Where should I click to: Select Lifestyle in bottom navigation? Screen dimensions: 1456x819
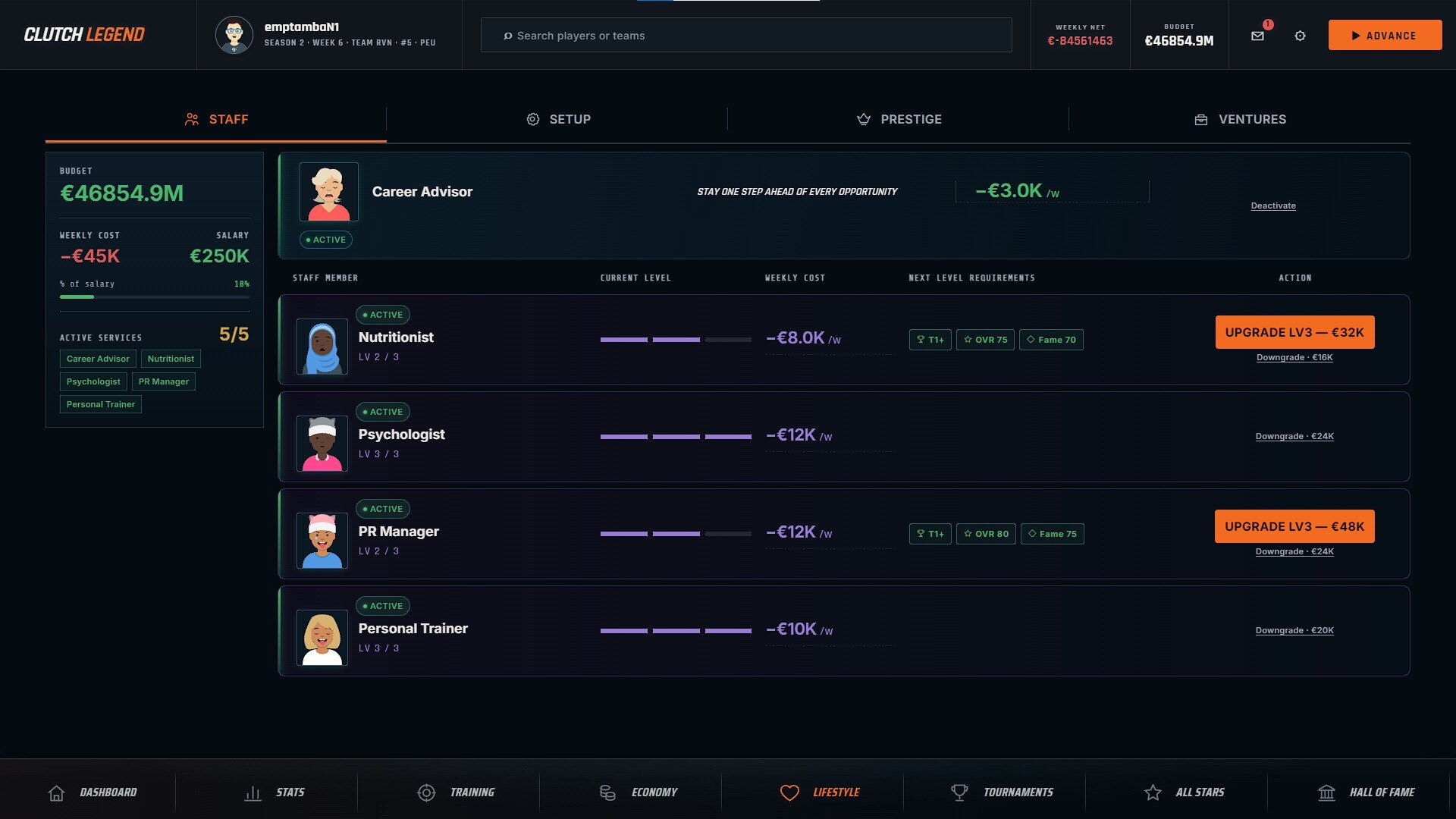tap(820, 792)
